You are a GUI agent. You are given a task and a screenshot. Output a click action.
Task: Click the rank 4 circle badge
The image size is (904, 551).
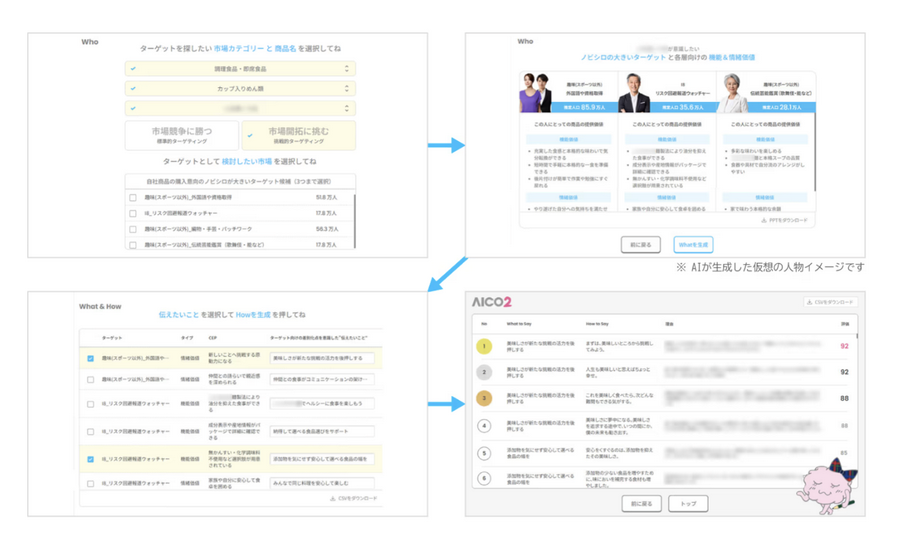click(484, 425)
